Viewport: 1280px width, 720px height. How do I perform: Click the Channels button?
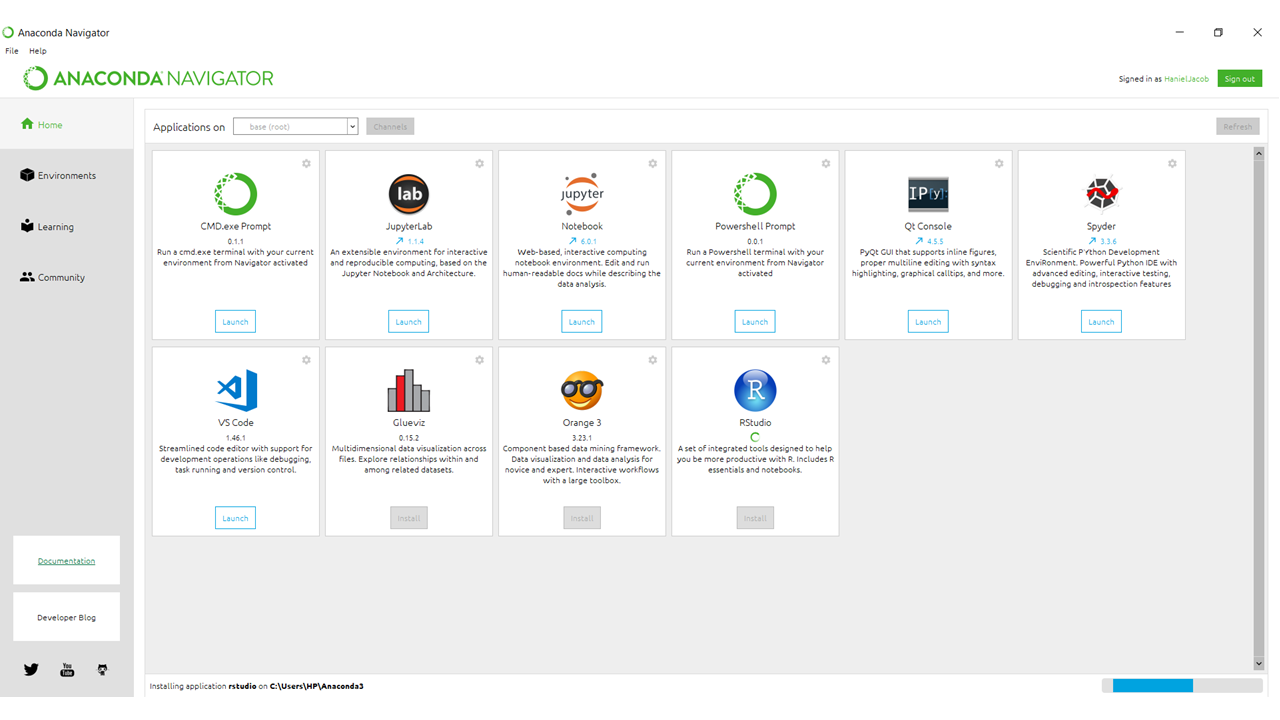click(x=390, y=127)
